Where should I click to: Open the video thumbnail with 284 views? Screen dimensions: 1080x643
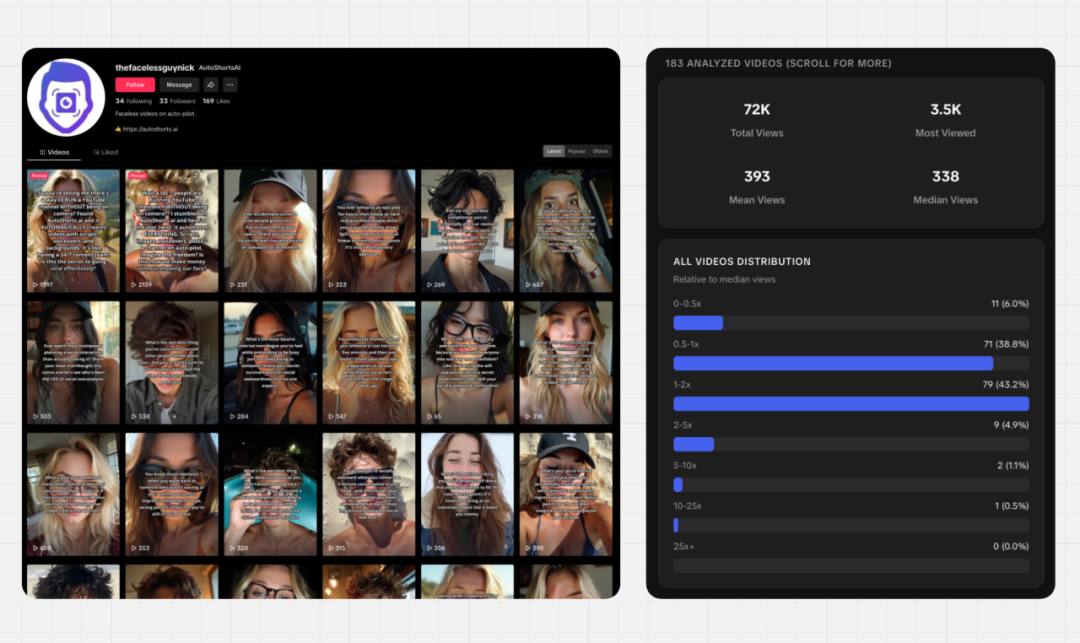(x=270, y=362)
